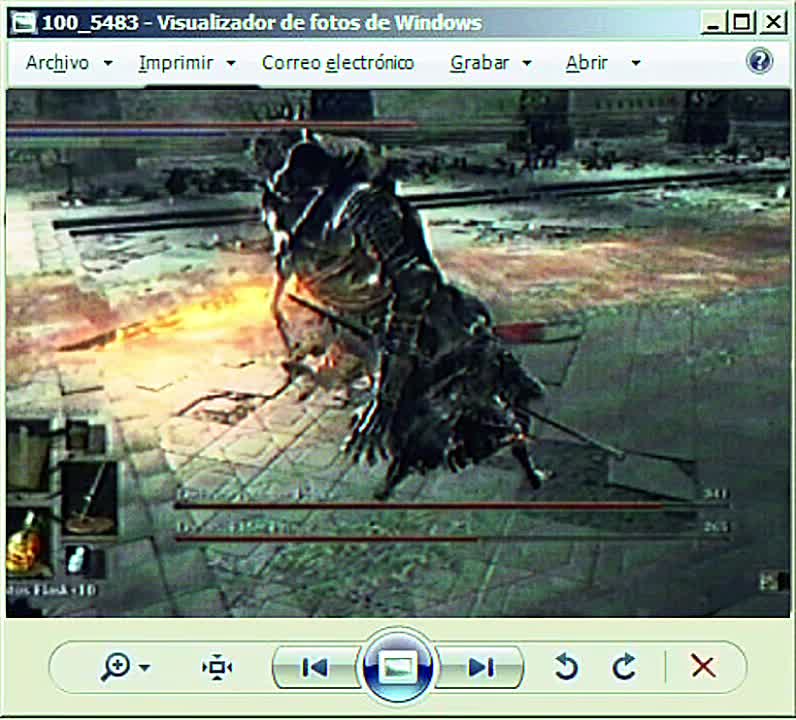796x720 pixels.
Task: Open the blue Help question-mark icon
Action: click(759, 61)
